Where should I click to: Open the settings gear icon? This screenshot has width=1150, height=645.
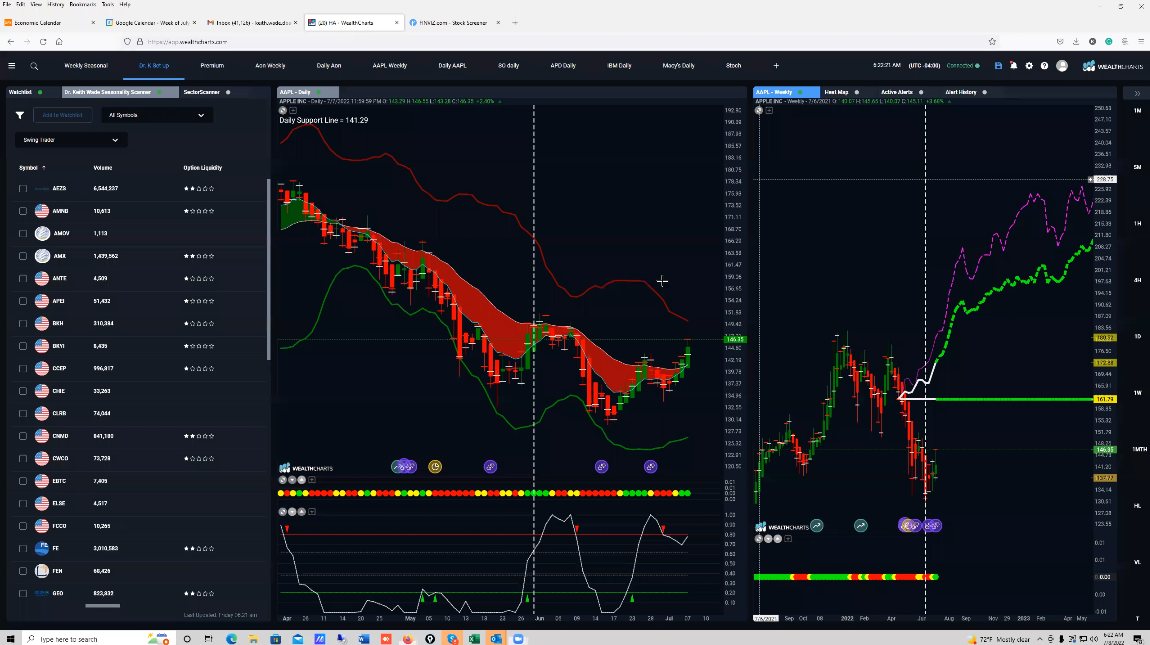click(1029, 66)
